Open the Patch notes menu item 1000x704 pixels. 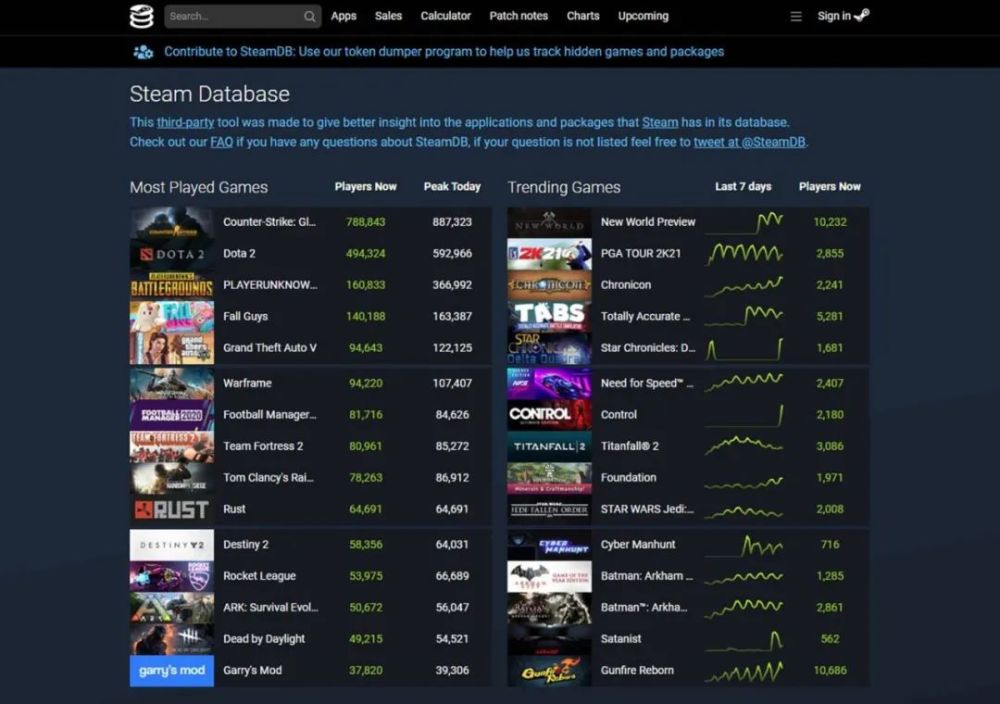pos(518,16)
